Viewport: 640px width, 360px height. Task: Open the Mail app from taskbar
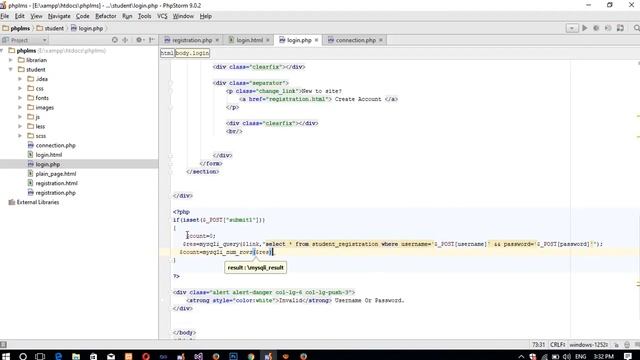pos(111,356)
